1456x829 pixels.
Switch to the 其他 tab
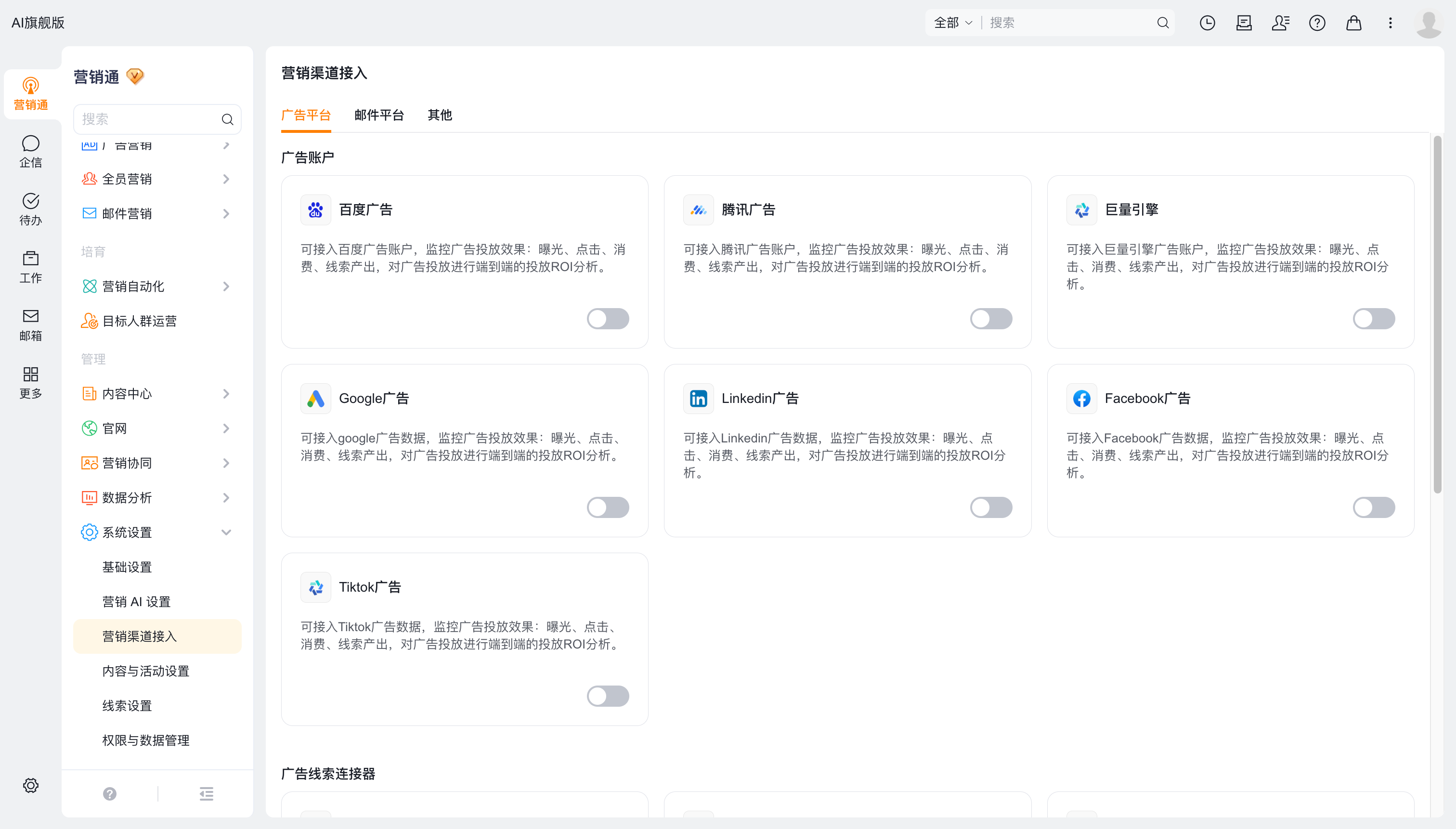point(440,115)
